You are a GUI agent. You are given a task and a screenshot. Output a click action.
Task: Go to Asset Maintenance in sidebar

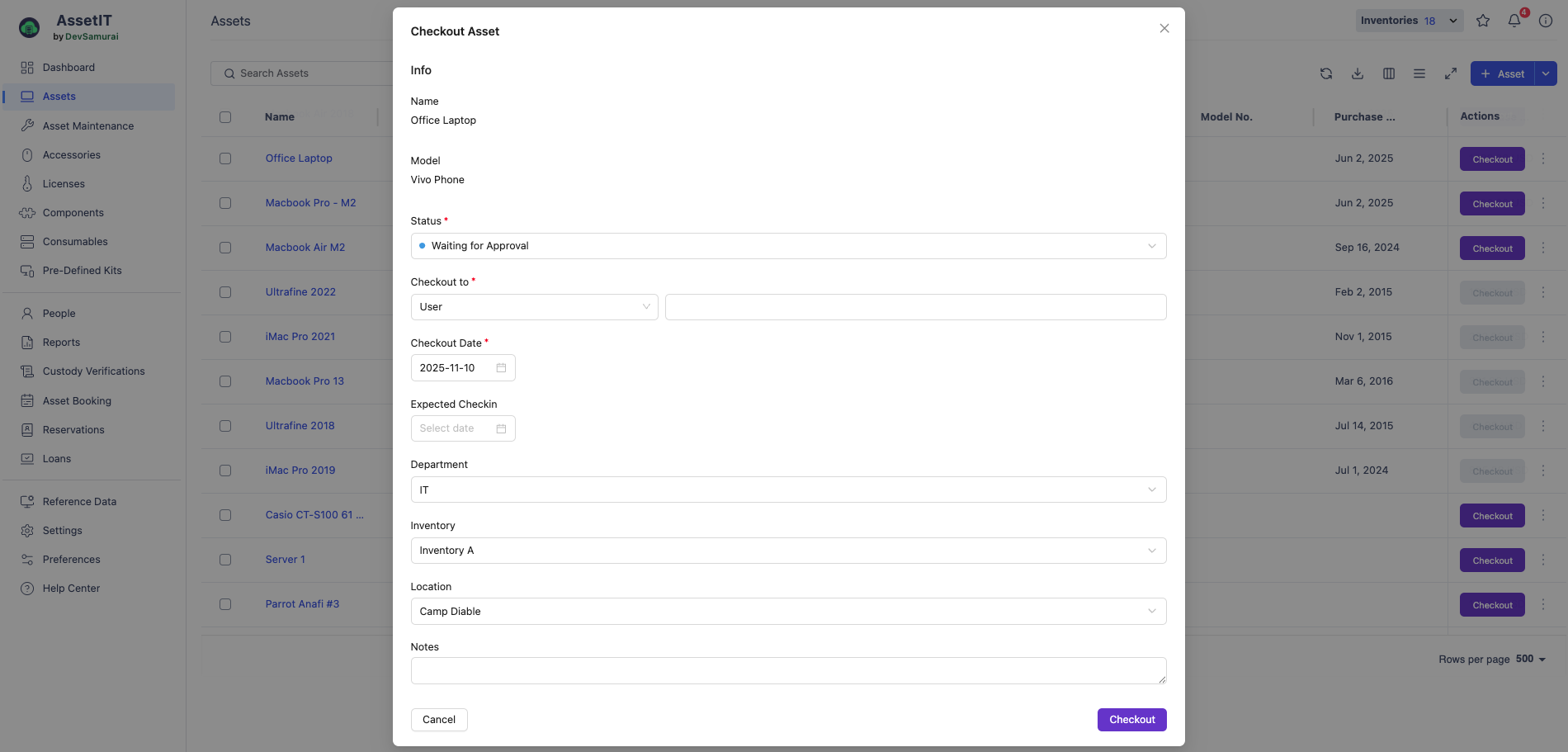click(87, 126)
